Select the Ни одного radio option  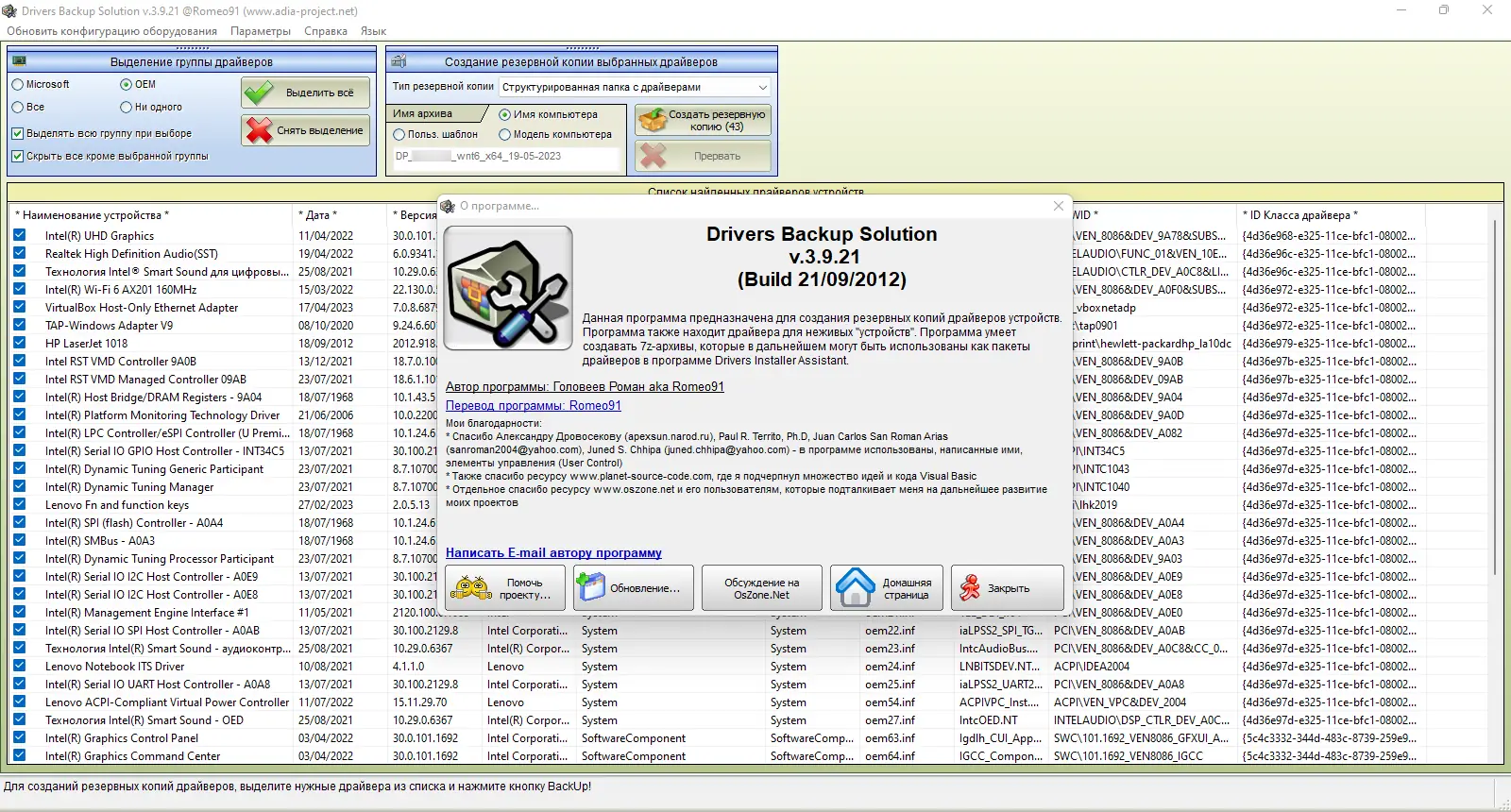[x=126, y=107]
